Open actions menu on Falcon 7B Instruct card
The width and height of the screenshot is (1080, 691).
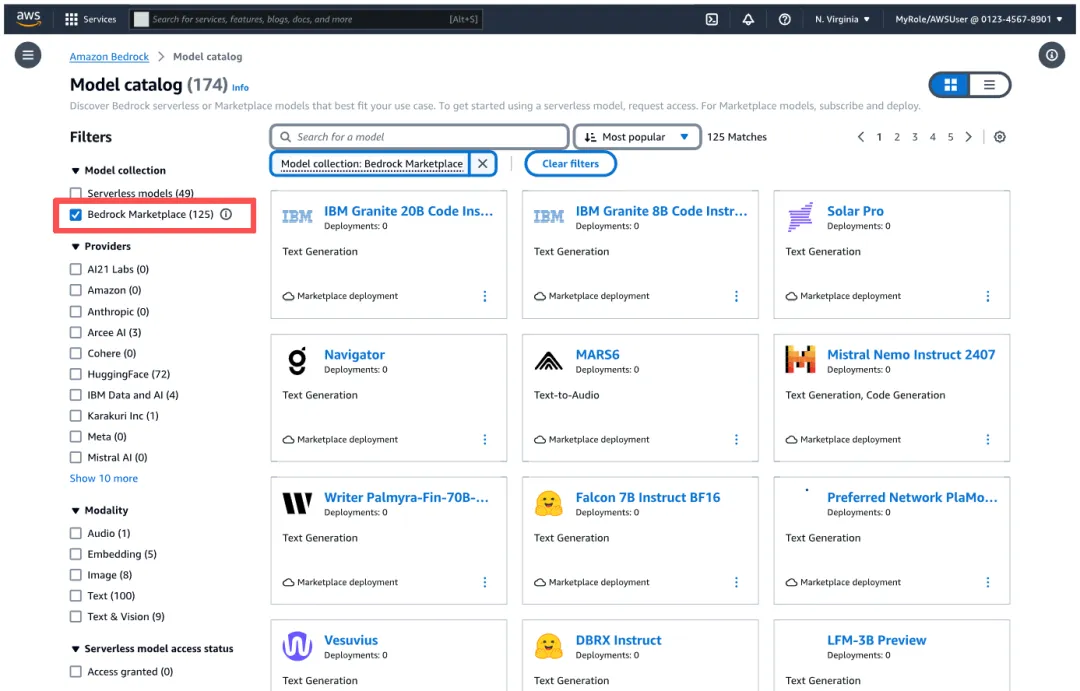(x=736, y=582)
